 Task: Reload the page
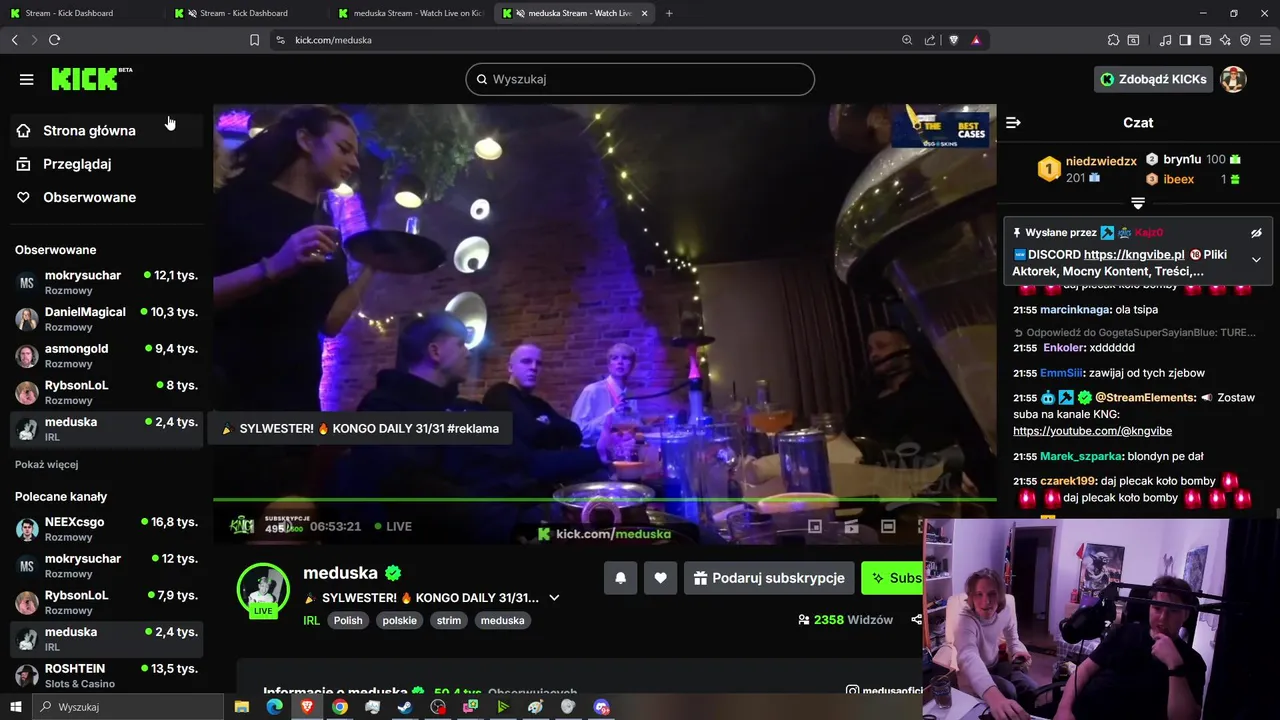[54, 40]
